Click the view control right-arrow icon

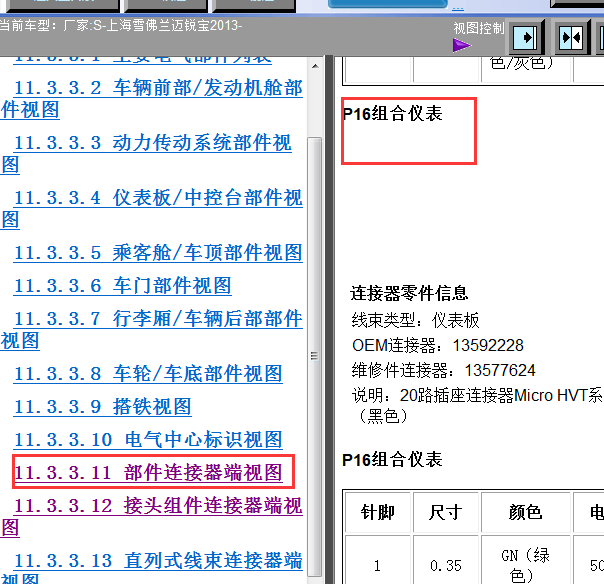click(x=525, y=37)
